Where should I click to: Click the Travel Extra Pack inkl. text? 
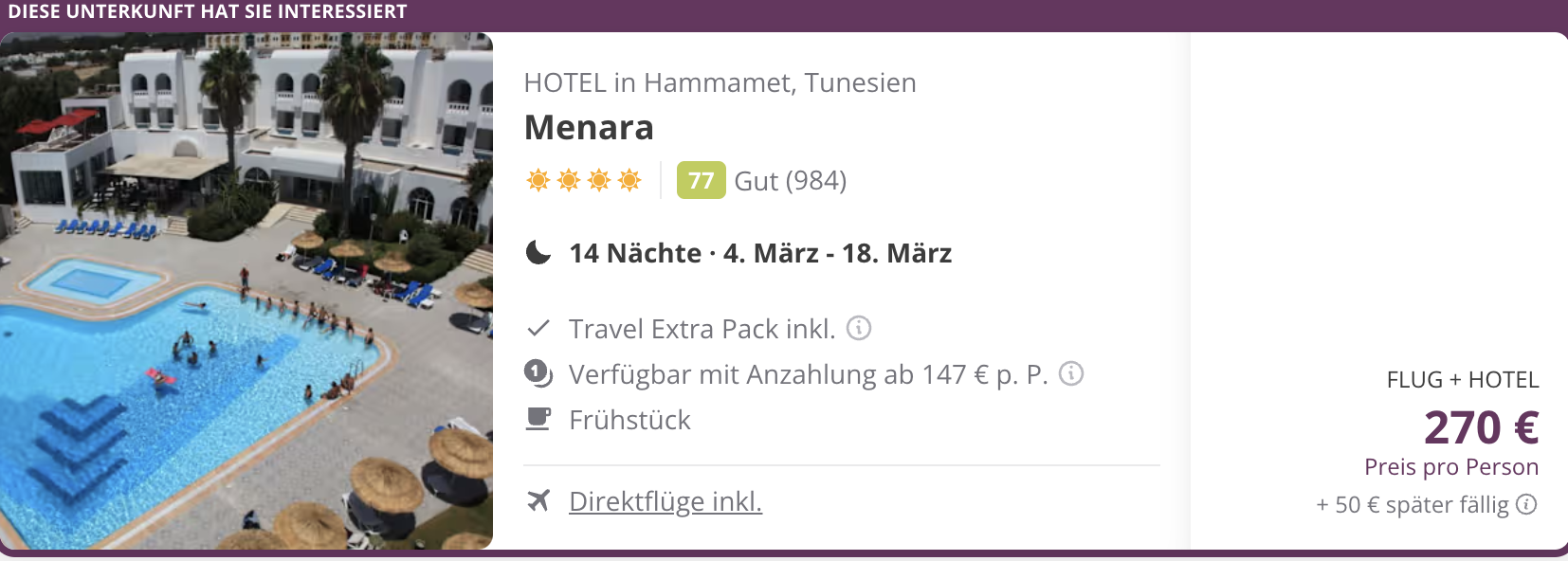[702, 329]
